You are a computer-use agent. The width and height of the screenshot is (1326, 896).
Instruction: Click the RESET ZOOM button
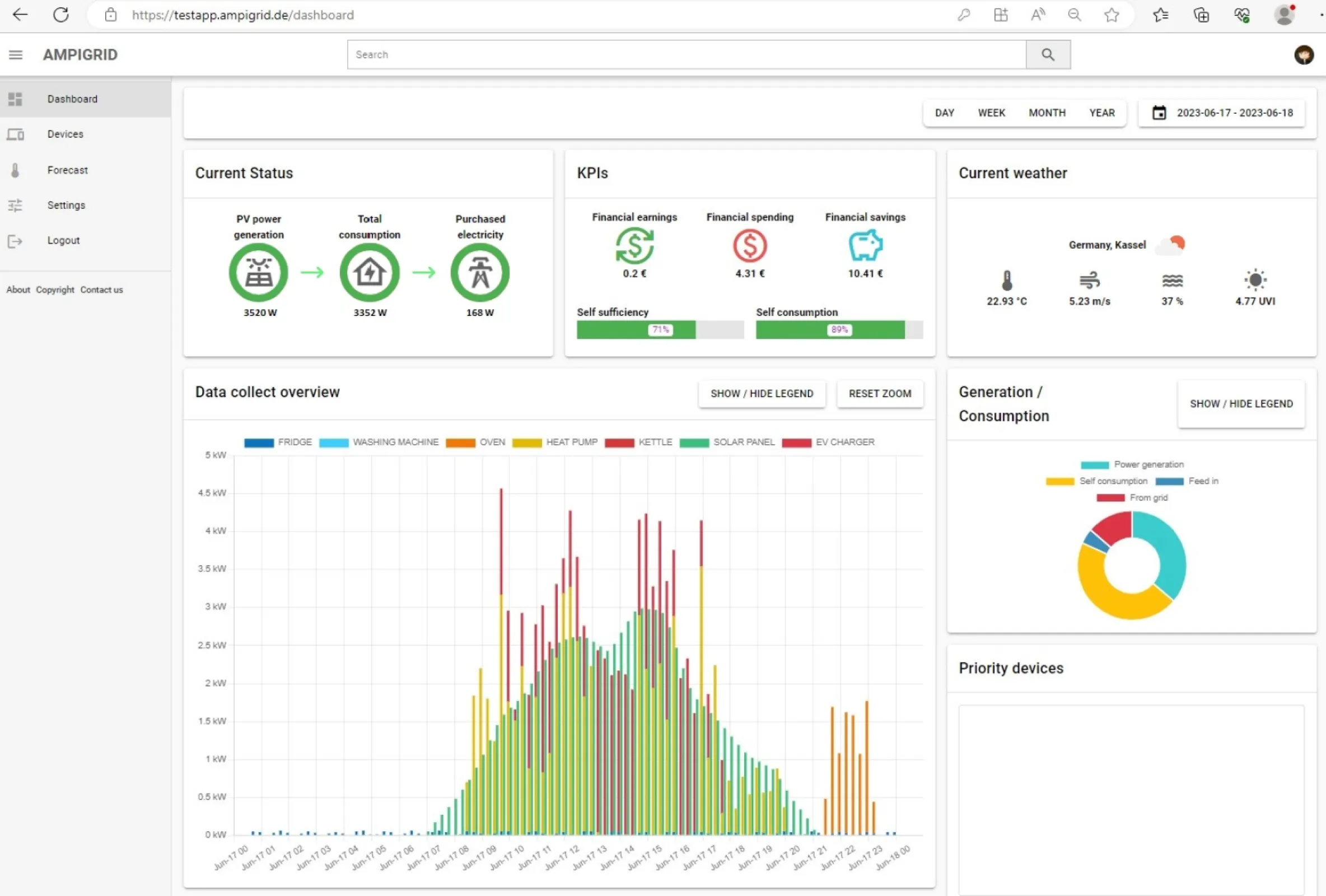pos(879,394)
